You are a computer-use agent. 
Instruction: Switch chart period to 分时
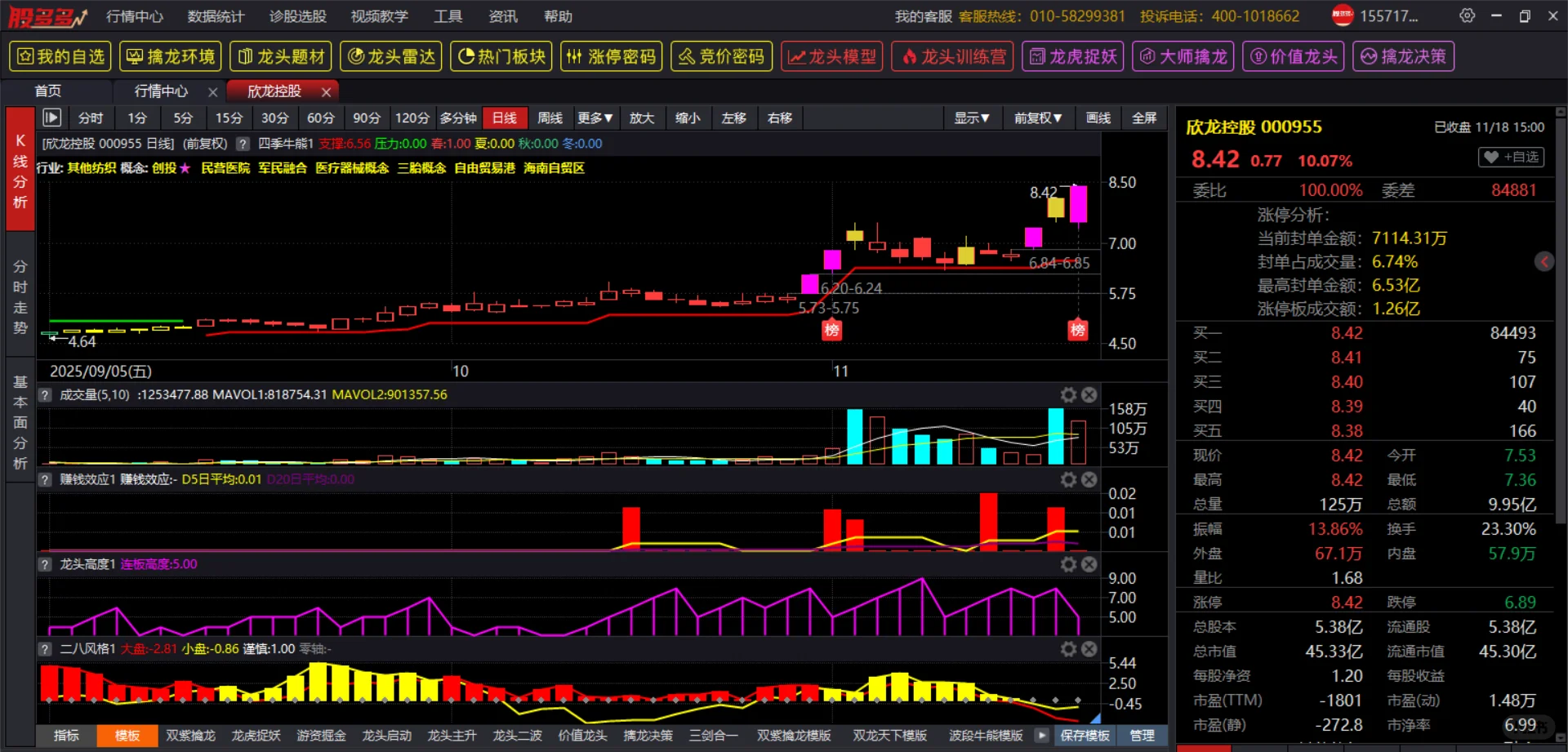91,118
